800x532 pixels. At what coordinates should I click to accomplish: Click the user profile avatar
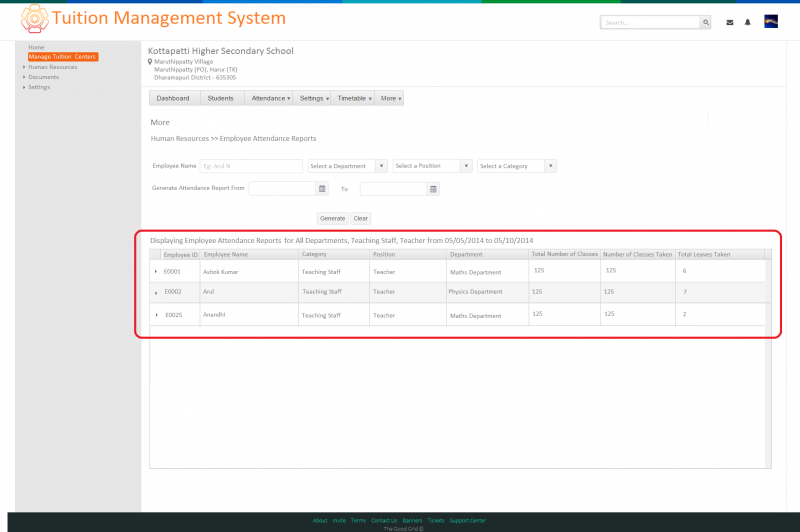pyautogui.click(x=770, y=21)
